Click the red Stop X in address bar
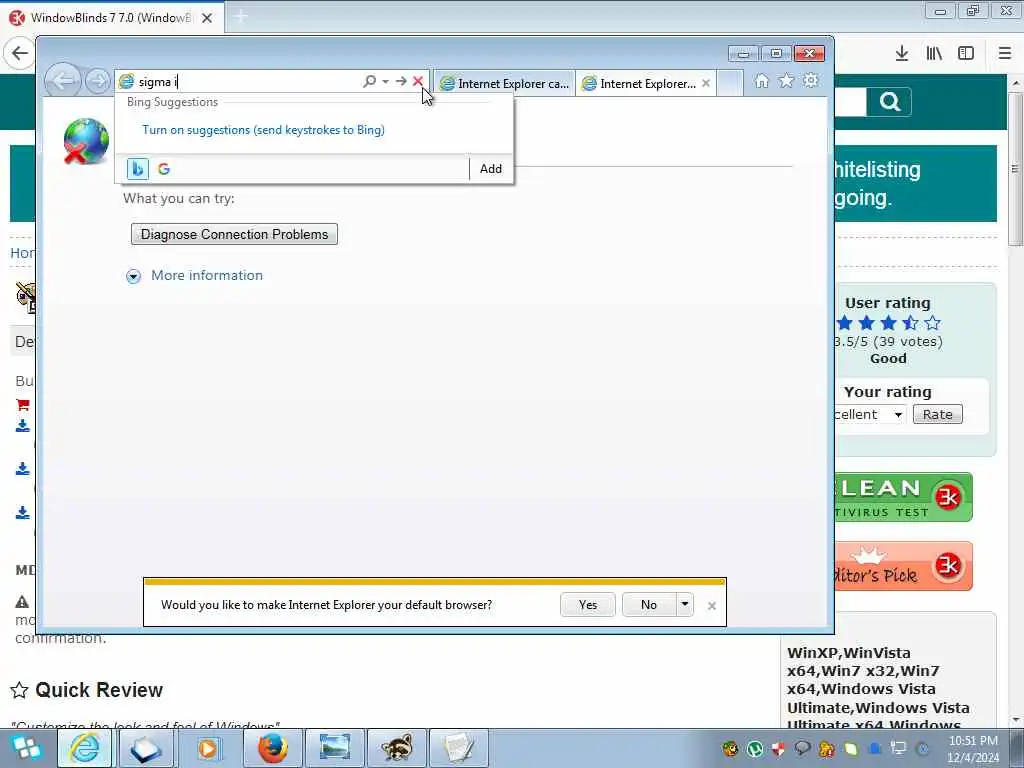This screenshot has height=768, width=1024. [x=418, y=81]
